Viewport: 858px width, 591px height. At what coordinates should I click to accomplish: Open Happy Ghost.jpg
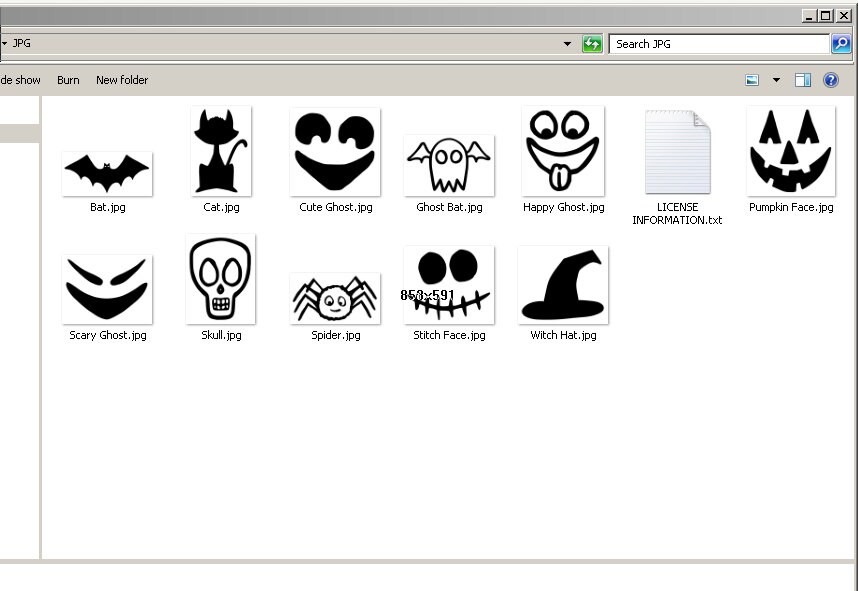click(562, 151)
